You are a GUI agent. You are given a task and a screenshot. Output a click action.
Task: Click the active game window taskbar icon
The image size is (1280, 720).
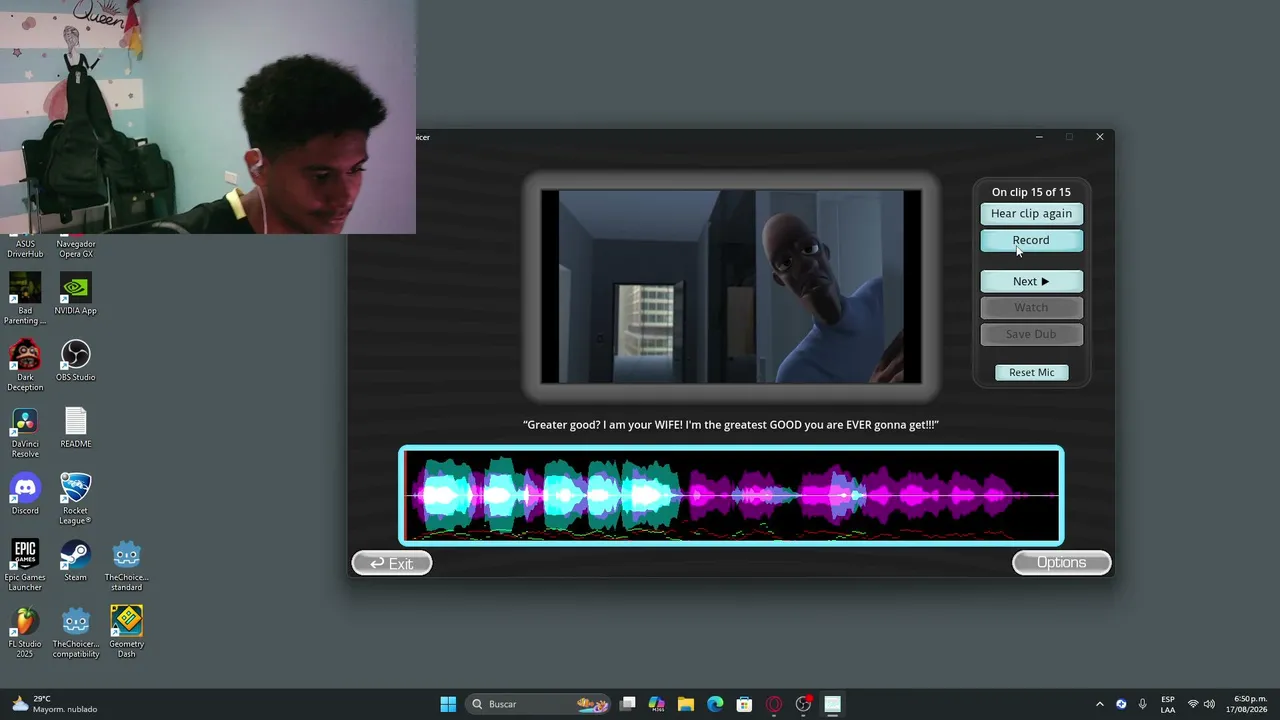[x=832, y=704]
